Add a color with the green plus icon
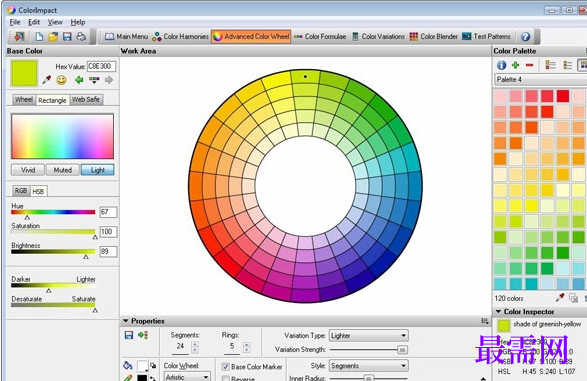 click(x=515, y=65)
